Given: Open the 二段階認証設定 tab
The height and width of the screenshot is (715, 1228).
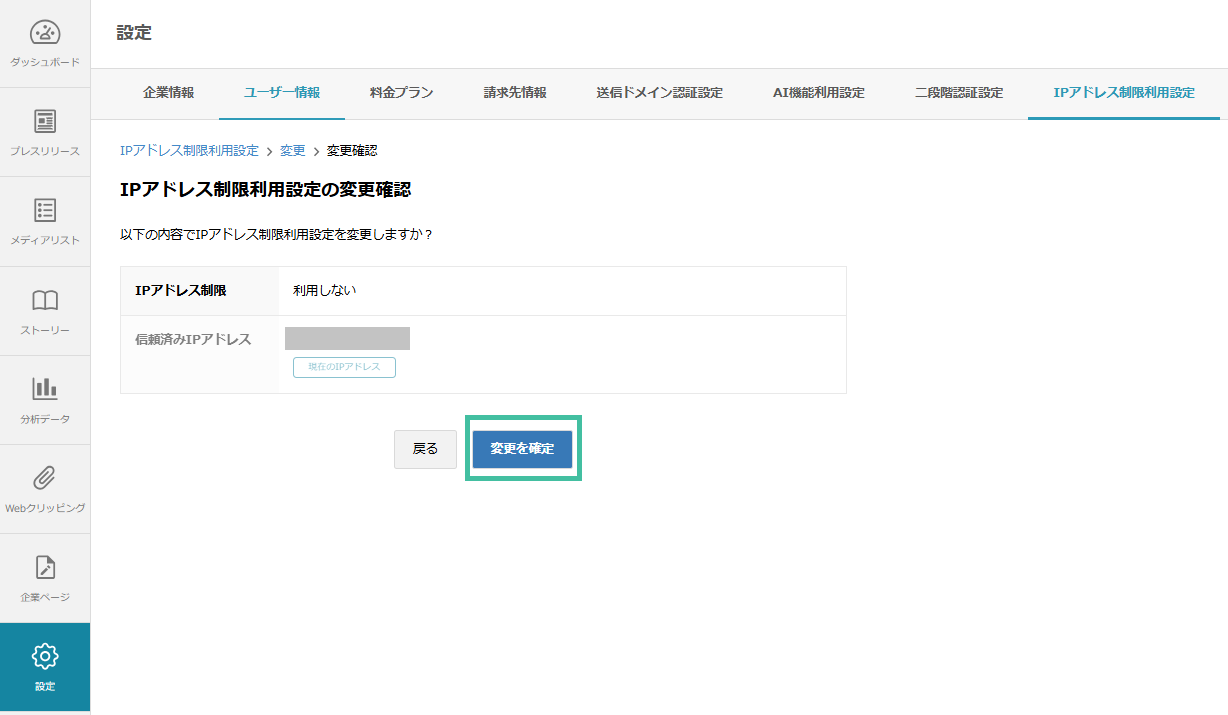Looking at the screenshot, I should (955, 94).
